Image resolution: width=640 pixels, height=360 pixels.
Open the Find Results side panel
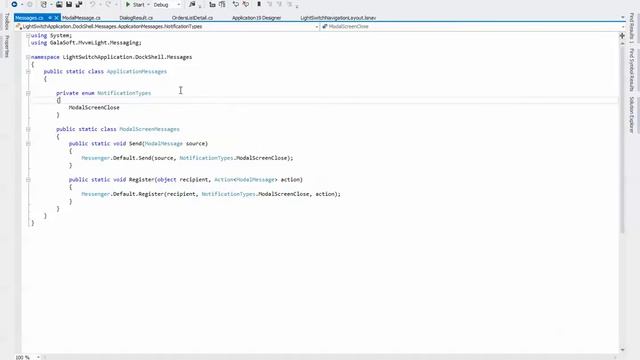pos(631,27)
